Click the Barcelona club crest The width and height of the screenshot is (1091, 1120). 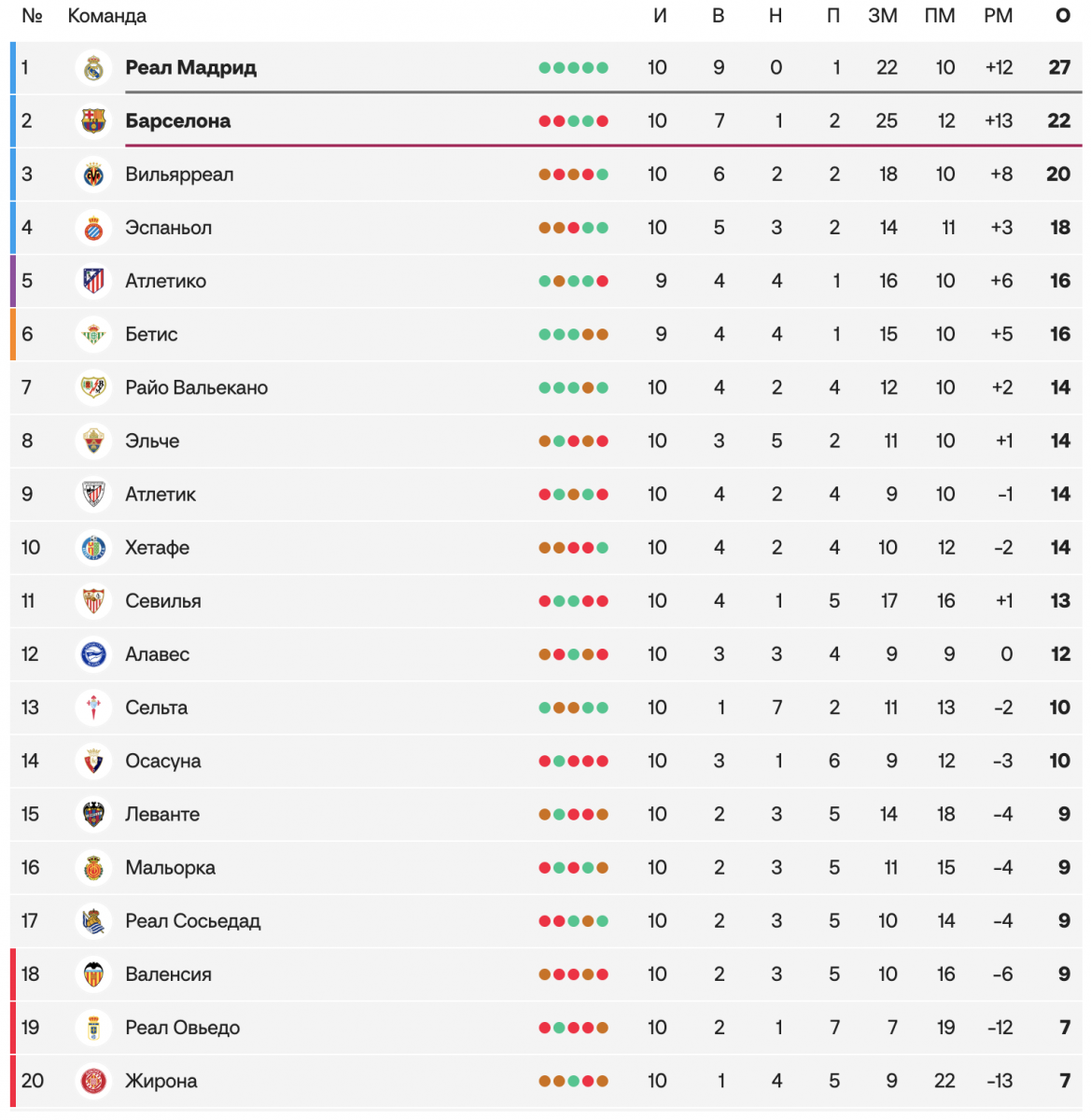[x=93, y=121]
